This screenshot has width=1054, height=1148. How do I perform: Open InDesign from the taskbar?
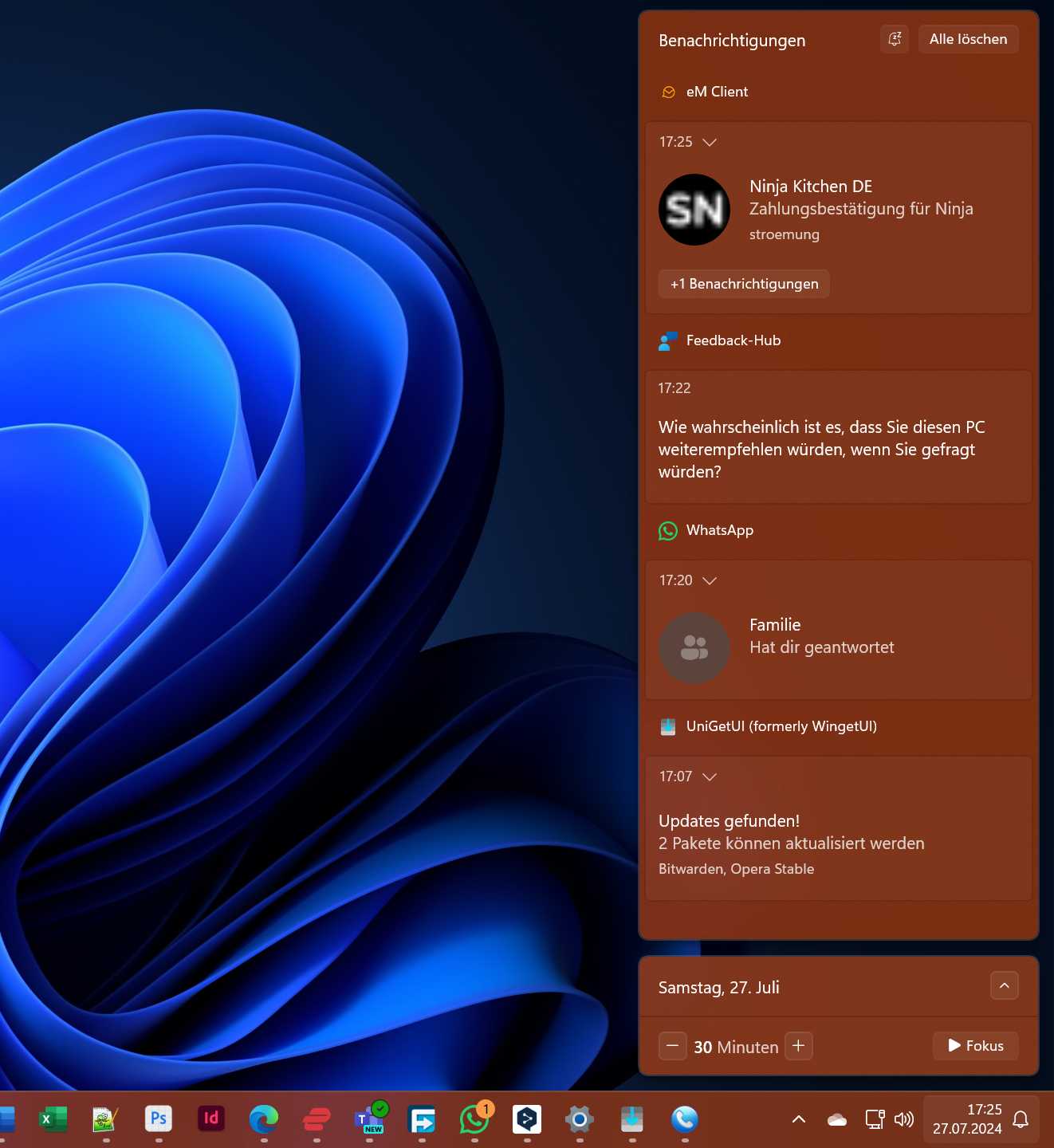210,1120
